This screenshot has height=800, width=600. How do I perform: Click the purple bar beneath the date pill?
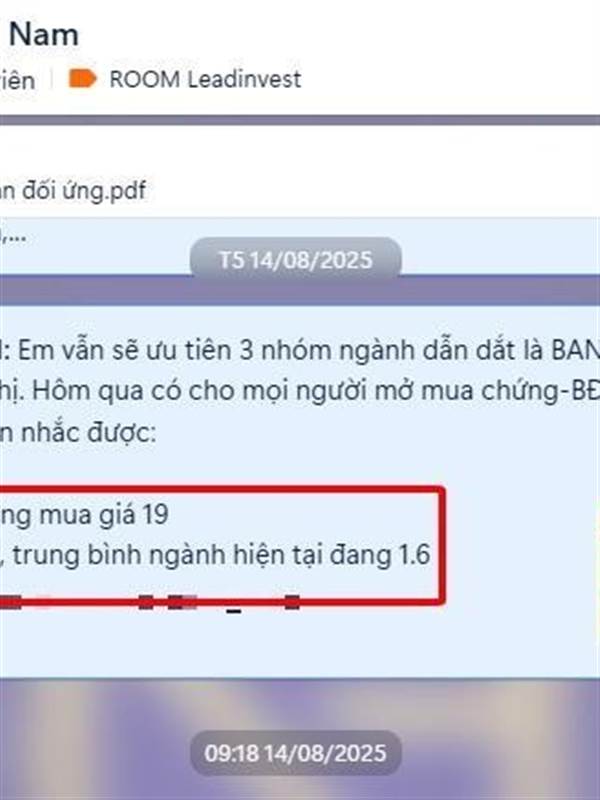300,291
